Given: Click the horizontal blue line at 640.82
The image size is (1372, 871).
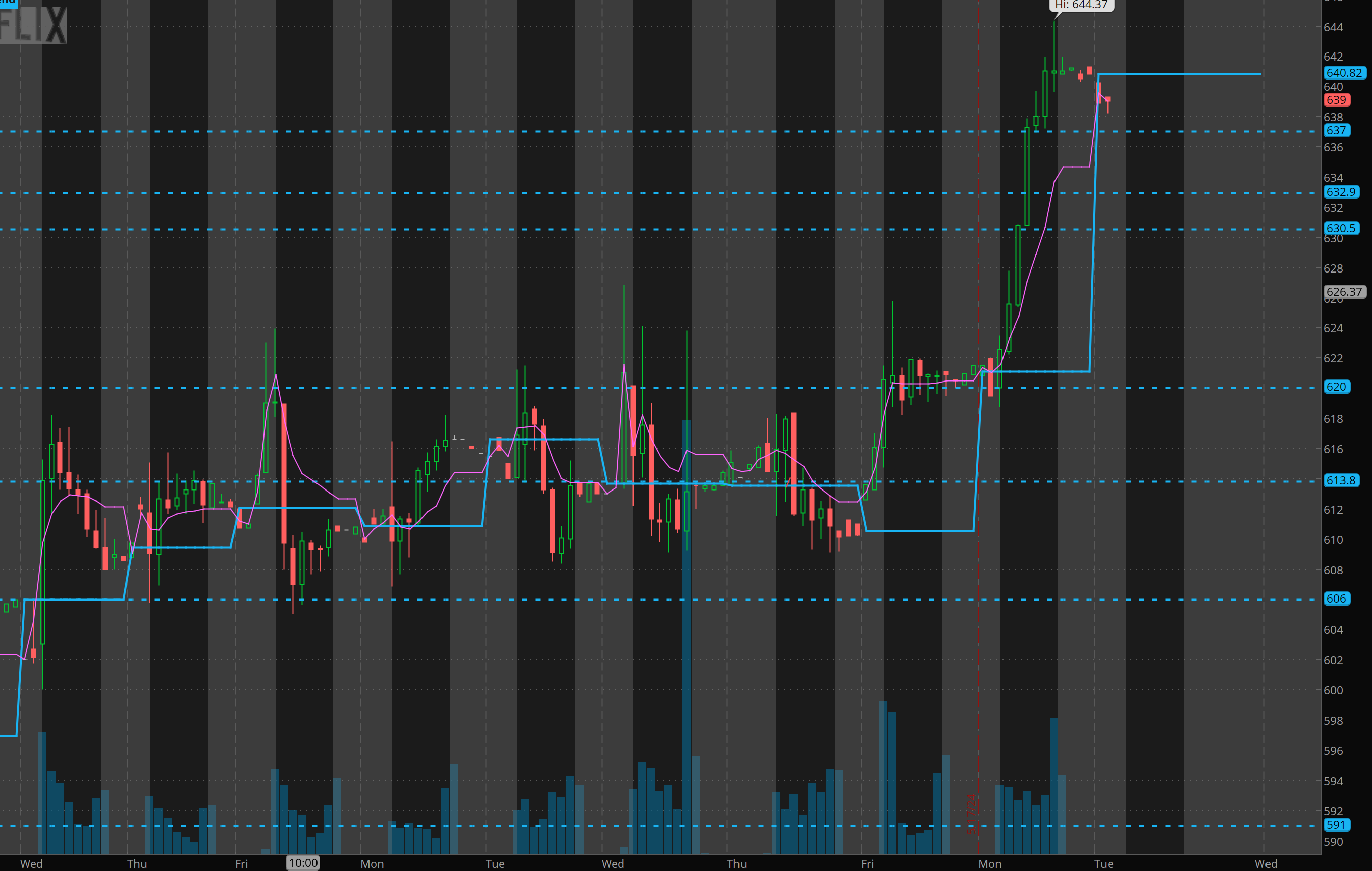Looking at the screenshot, I should (x=1179, y=74).
